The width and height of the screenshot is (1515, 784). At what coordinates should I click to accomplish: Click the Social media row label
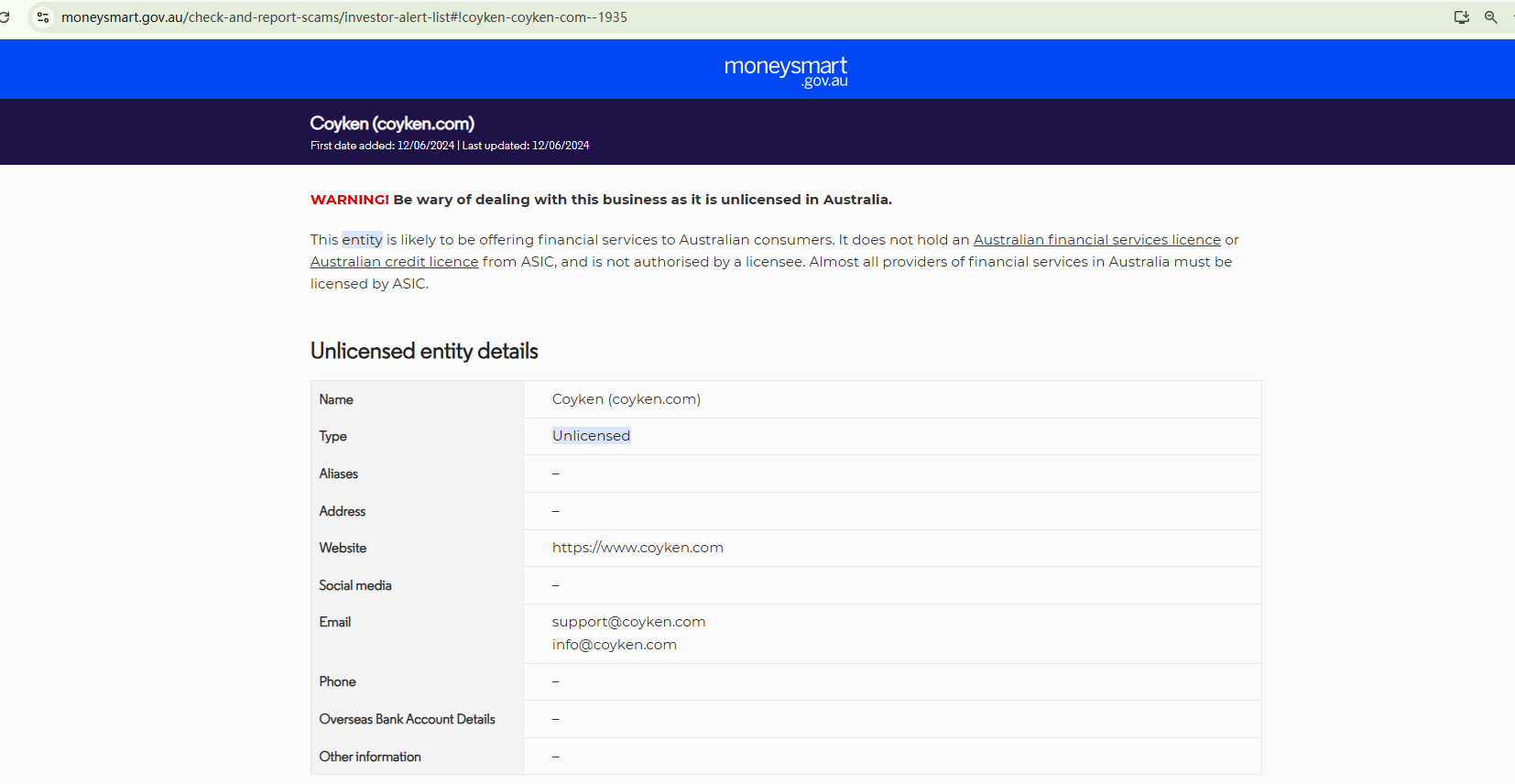click(355, 585)
